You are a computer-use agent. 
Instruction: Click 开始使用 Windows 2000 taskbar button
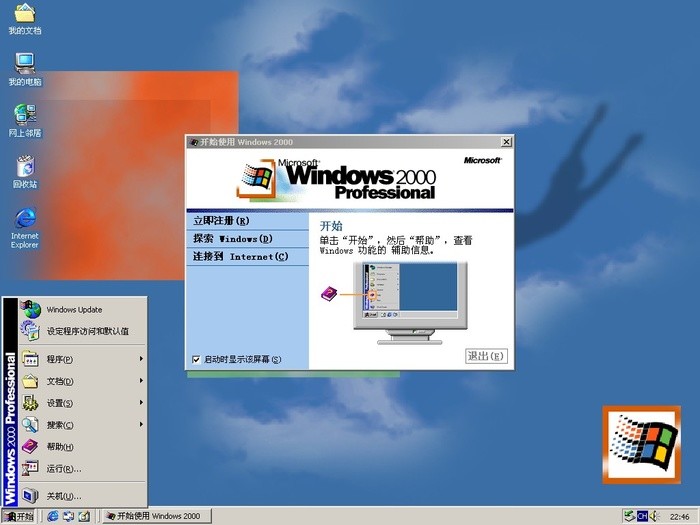pos(157,516)
